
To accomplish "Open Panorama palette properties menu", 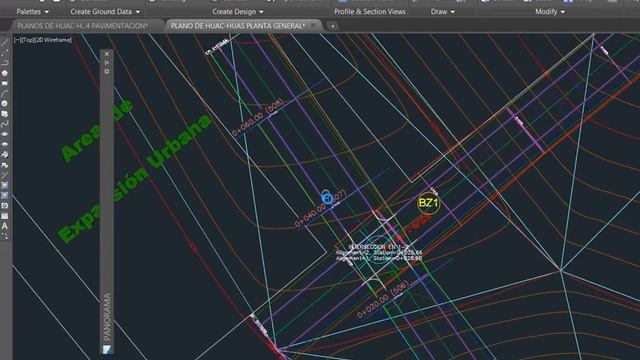I will coord(107,71).
